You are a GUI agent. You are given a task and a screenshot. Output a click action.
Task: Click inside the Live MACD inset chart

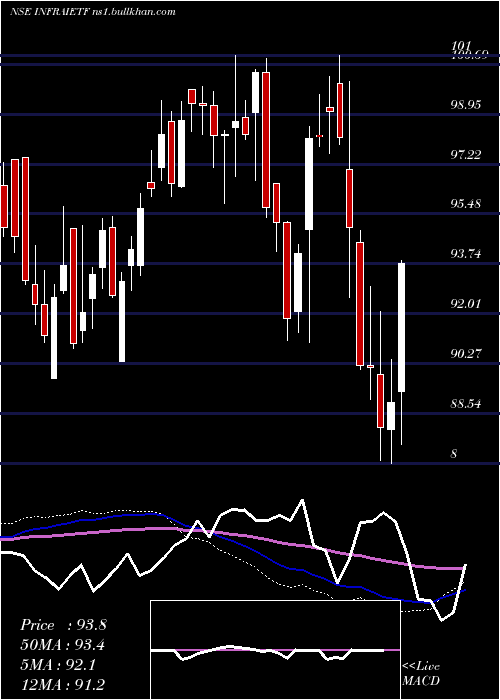click(x=275, y=650)
